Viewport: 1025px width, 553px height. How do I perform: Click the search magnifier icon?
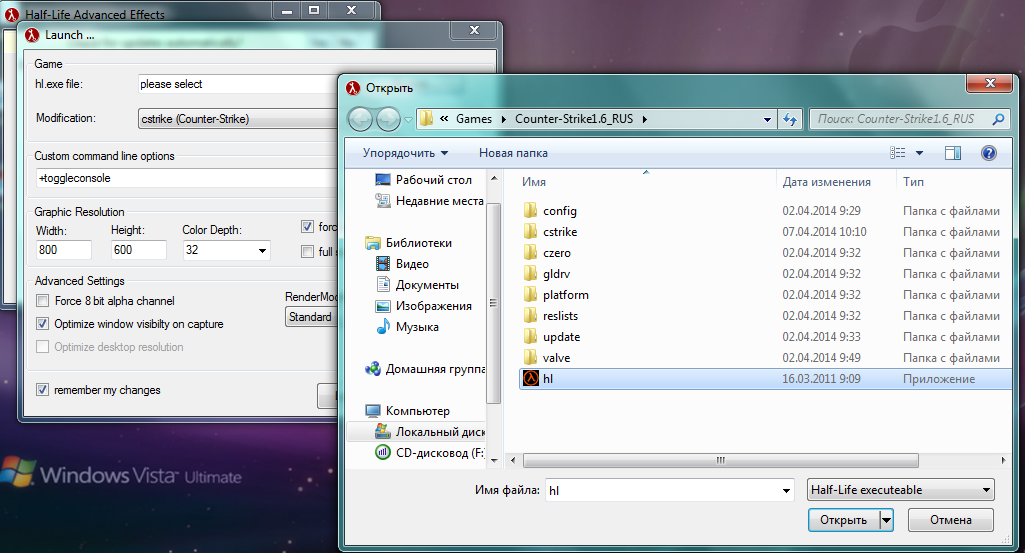[x=998, y=119]
